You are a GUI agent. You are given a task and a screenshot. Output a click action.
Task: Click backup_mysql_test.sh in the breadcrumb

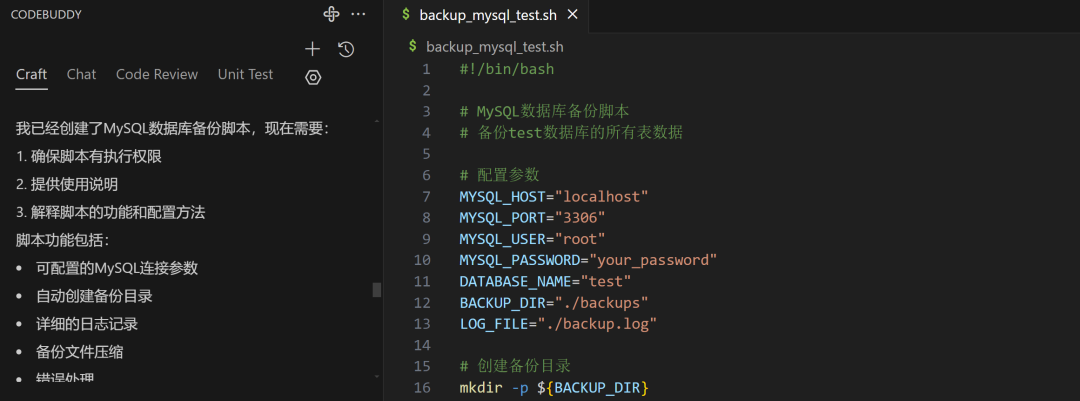[x=493, y=47]
